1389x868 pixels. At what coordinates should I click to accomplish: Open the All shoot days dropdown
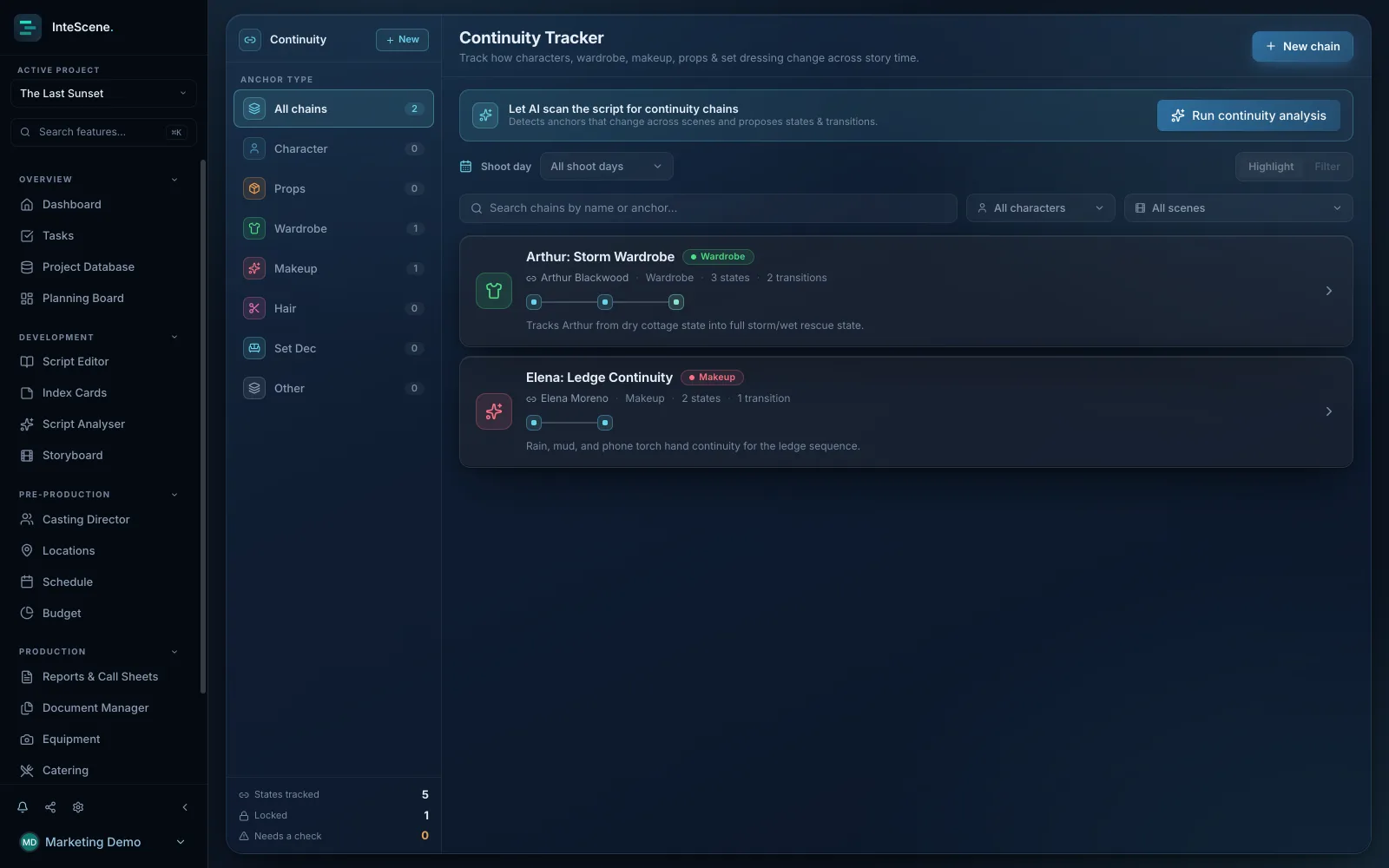pyautogui.click(x=606, y=167)
